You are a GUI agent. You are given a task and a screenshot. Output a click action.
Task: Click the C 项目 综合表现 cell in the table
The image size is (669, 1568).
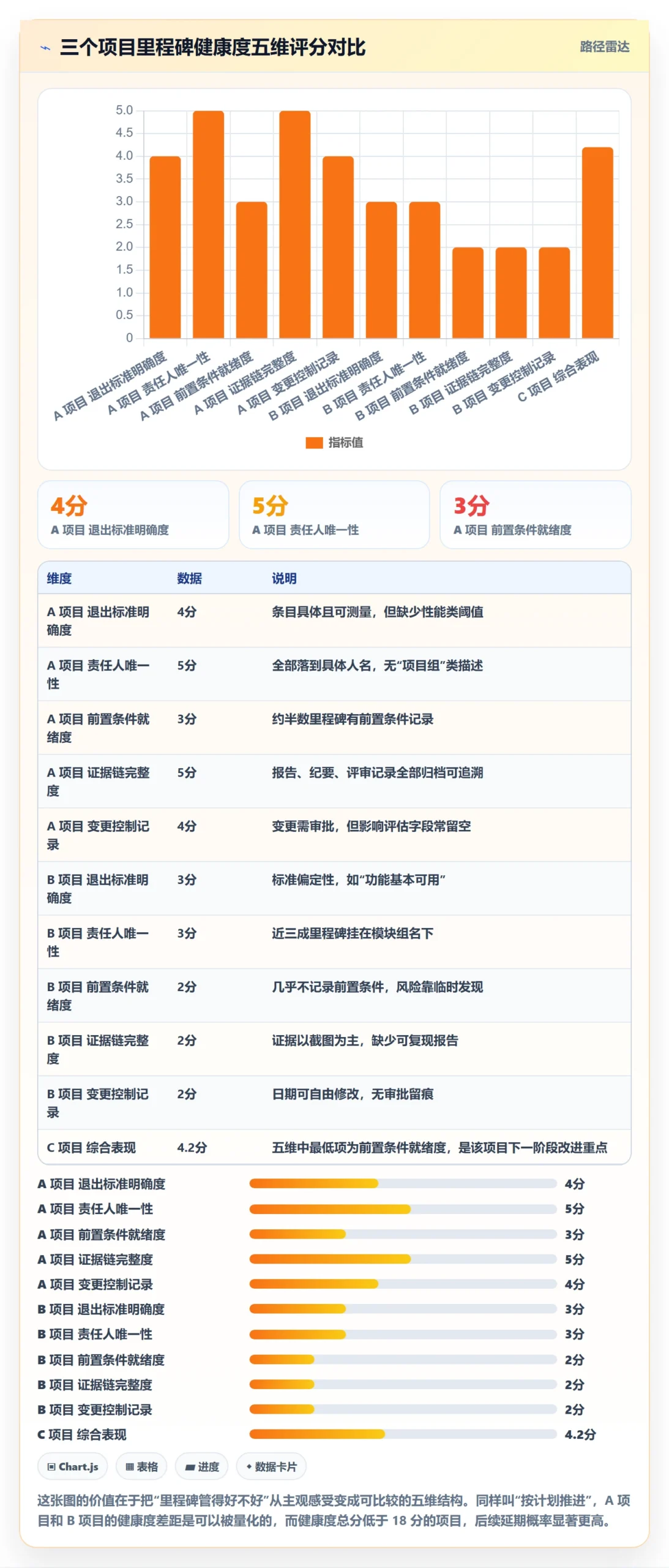click(x=91, y=1148)
